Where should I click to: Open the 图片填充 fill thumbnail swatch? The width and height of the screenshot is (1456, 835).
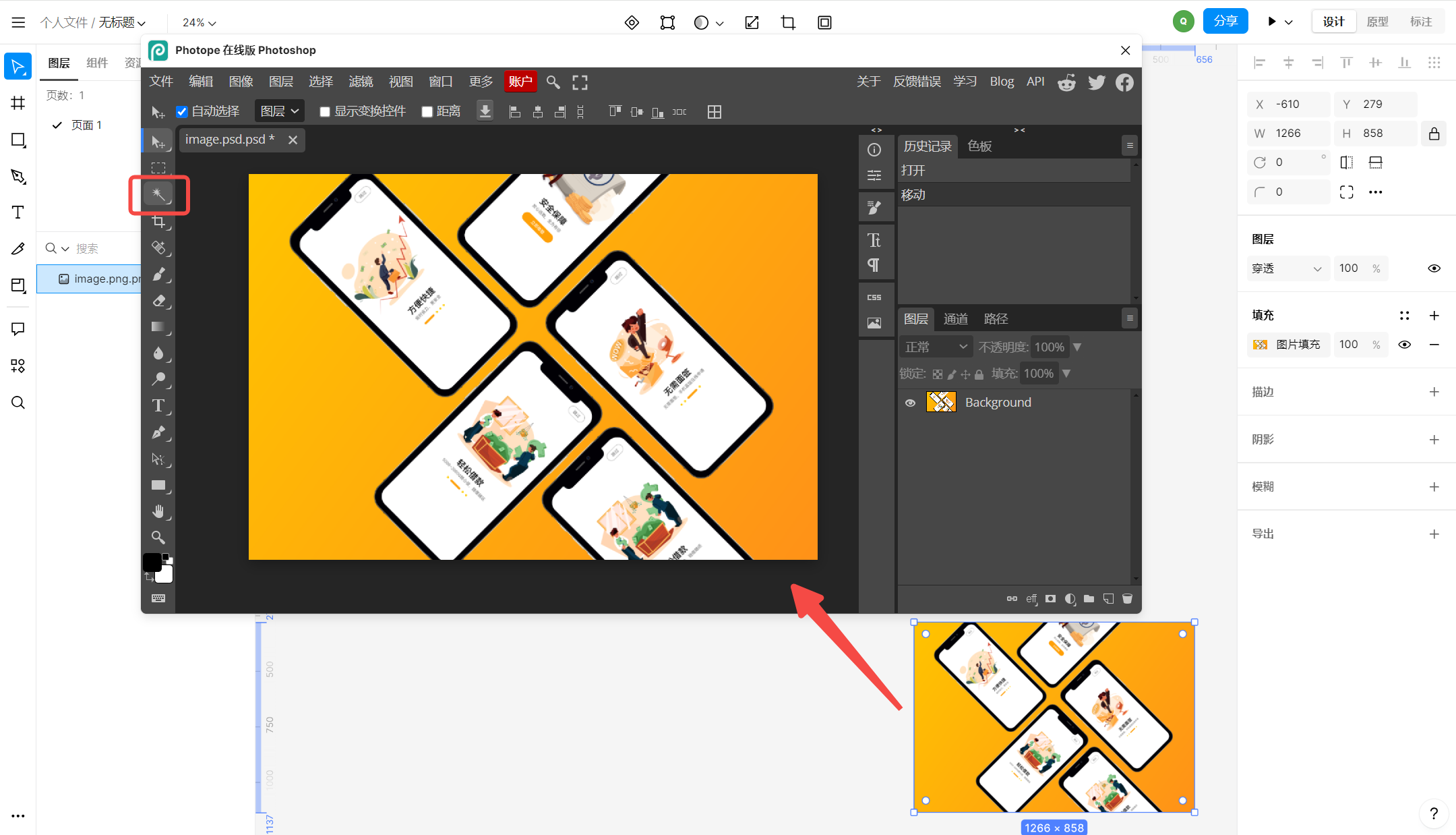1260,345
